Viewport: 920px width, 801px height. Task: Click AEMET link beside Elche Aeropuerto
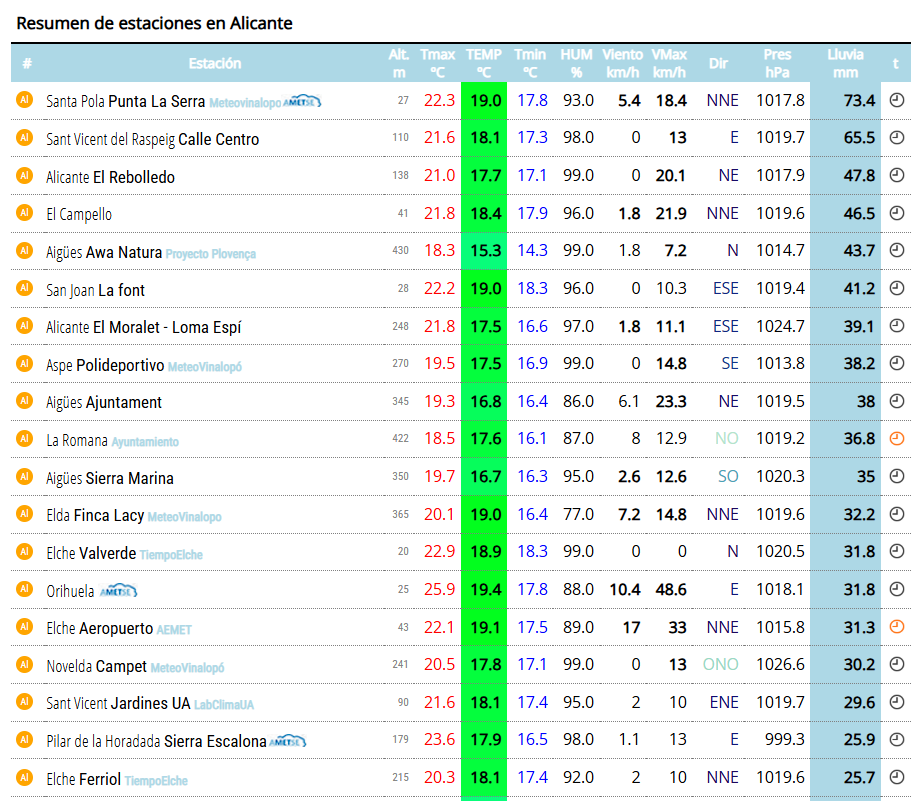[174, 630]
